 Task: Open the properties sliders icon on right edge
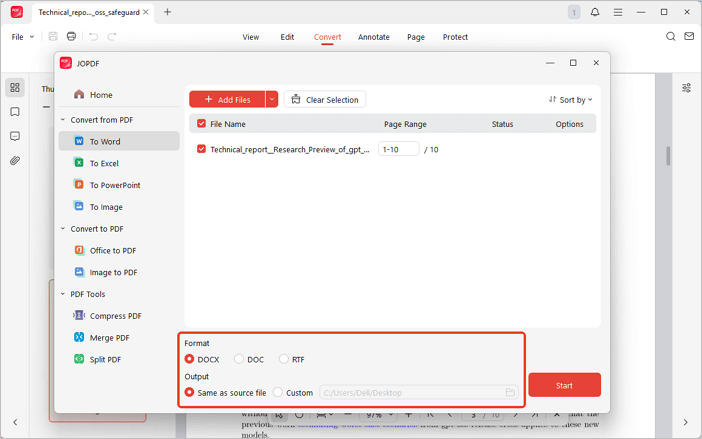pyautogui.click(x=686, y=88)
